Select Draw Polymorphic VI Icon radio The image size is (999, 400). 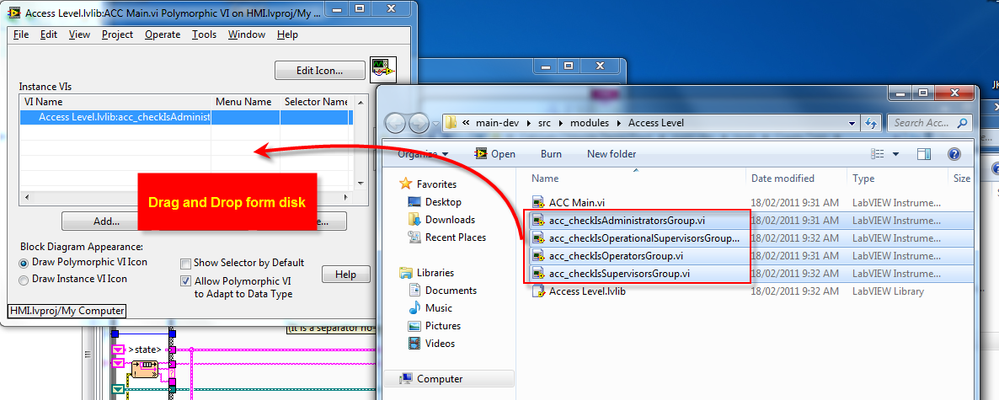click(x=24, y=262)
